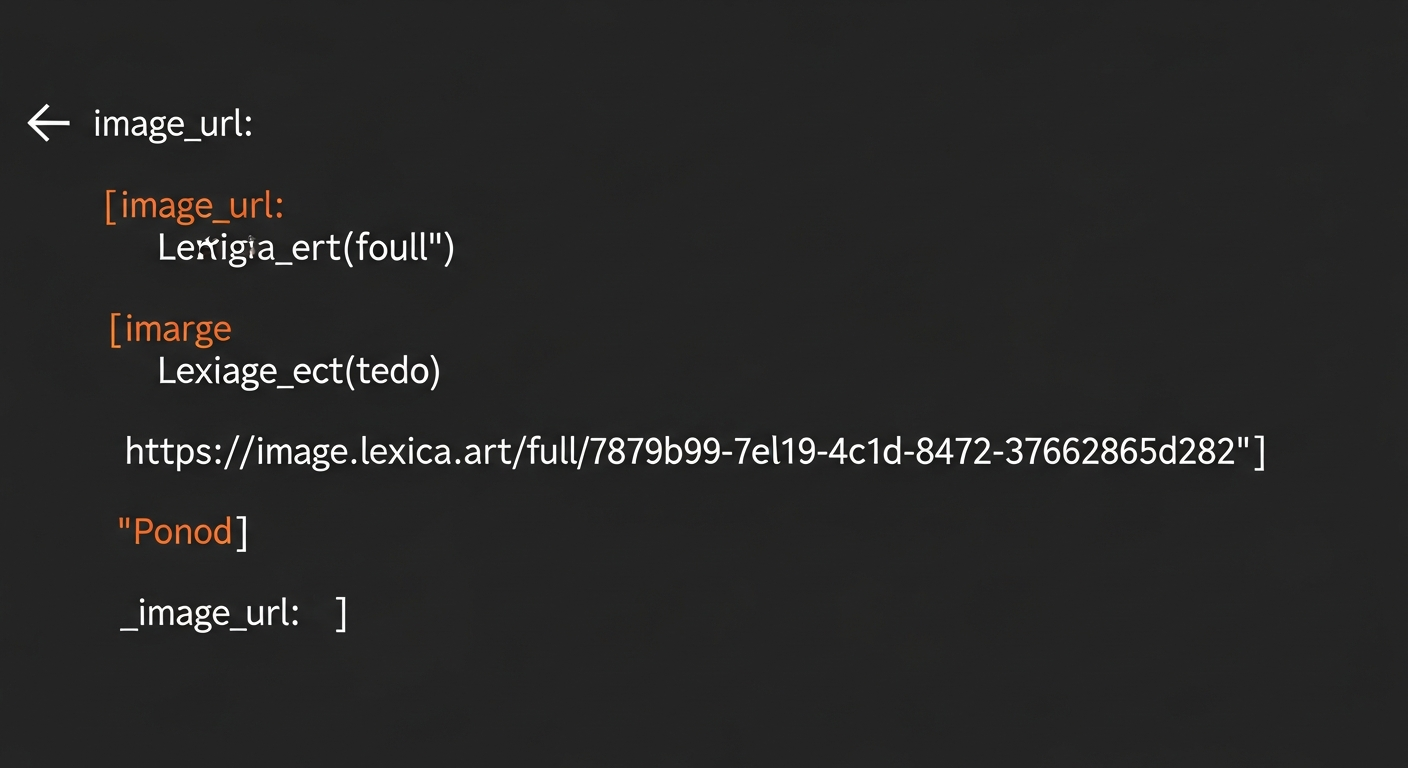The image size is (1408, 768).
Task: Click the "(foull")" parenthetical text
Action: click(399, 247)
